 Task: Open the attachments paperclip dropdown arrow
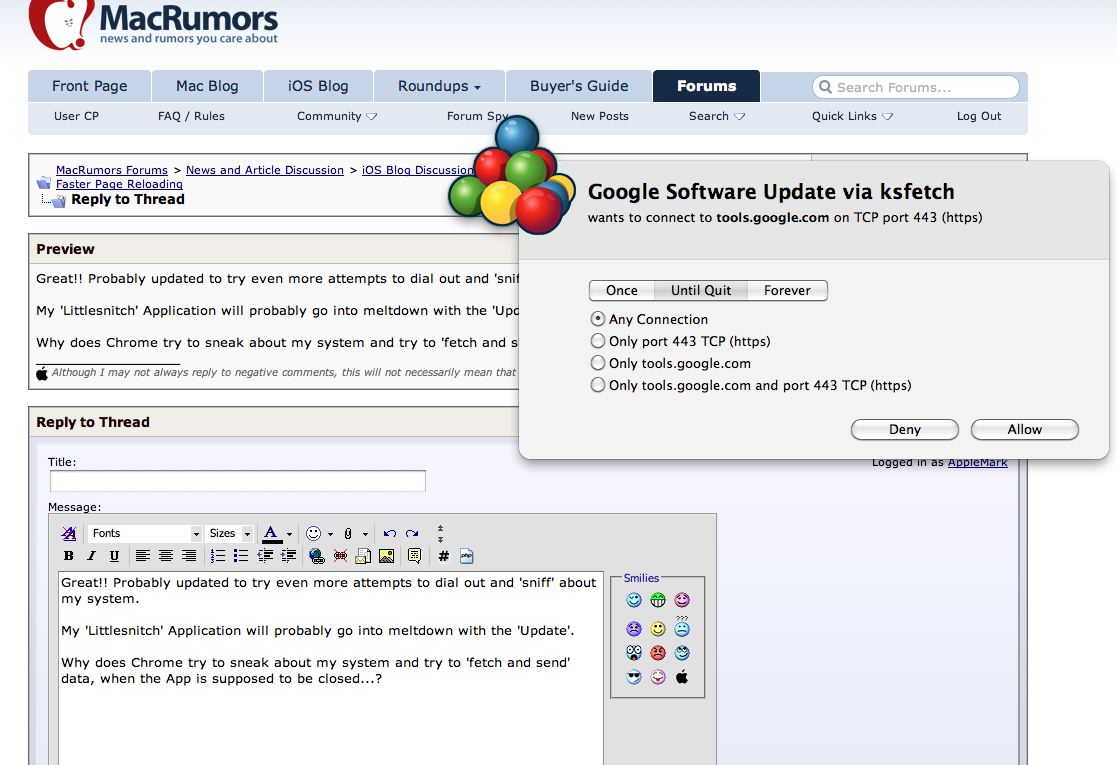[x=365, y=534]
